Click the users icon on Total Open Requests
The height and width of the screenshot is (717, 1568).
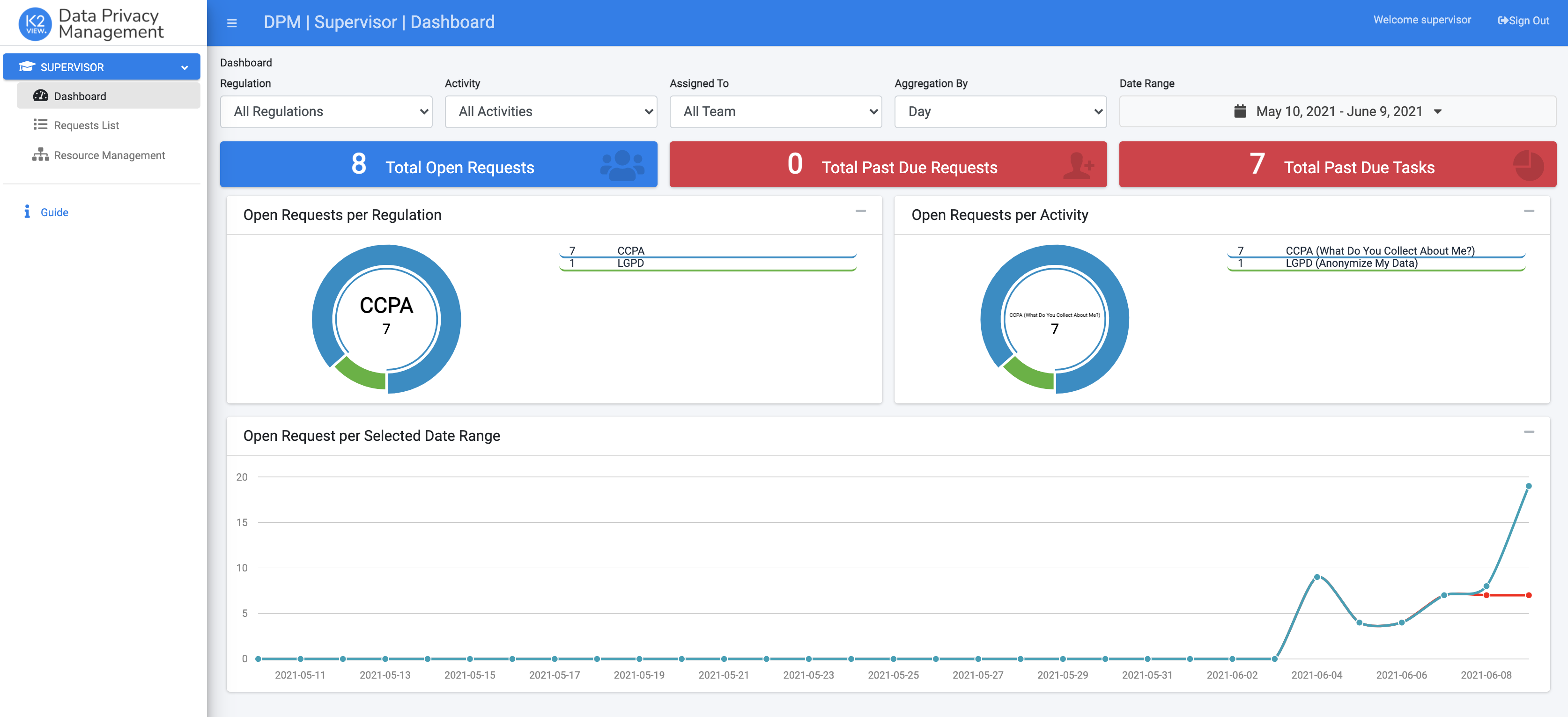coord(622,165)
